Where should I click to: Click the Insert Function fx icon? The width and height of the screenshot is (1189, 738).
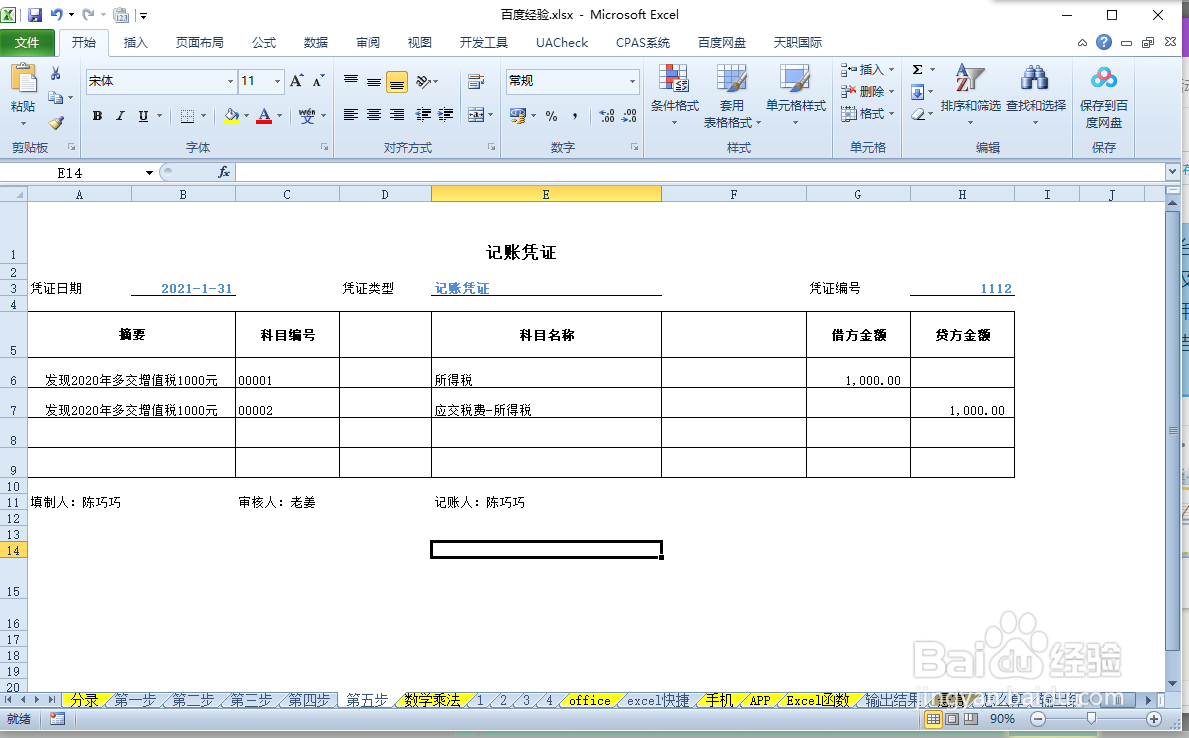pyautogui.click(x=224, y=173)
